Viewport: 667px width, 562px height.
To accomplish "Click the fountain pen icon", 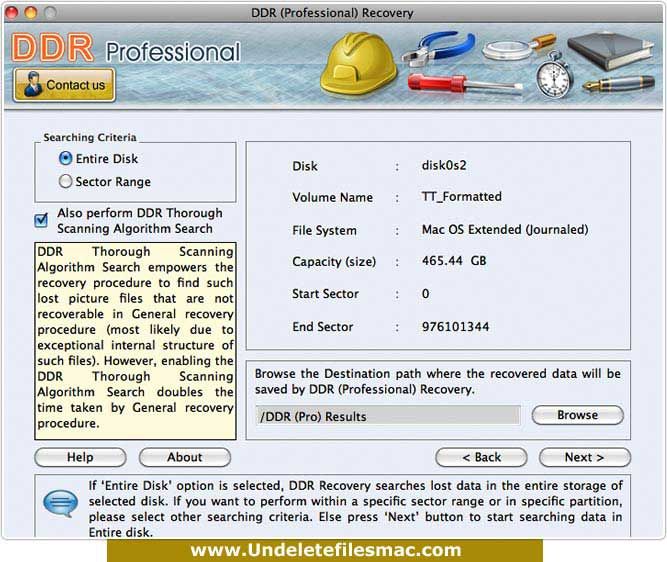I will pos(618,83).
